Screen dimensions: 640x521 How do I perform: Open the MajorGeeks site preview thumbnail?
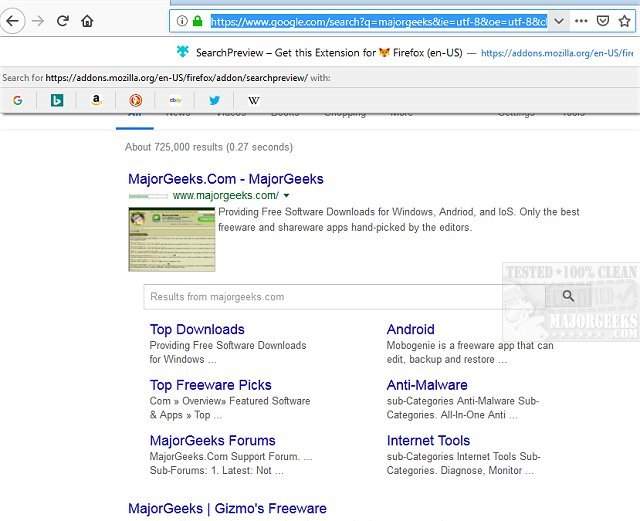pos(171,239)
